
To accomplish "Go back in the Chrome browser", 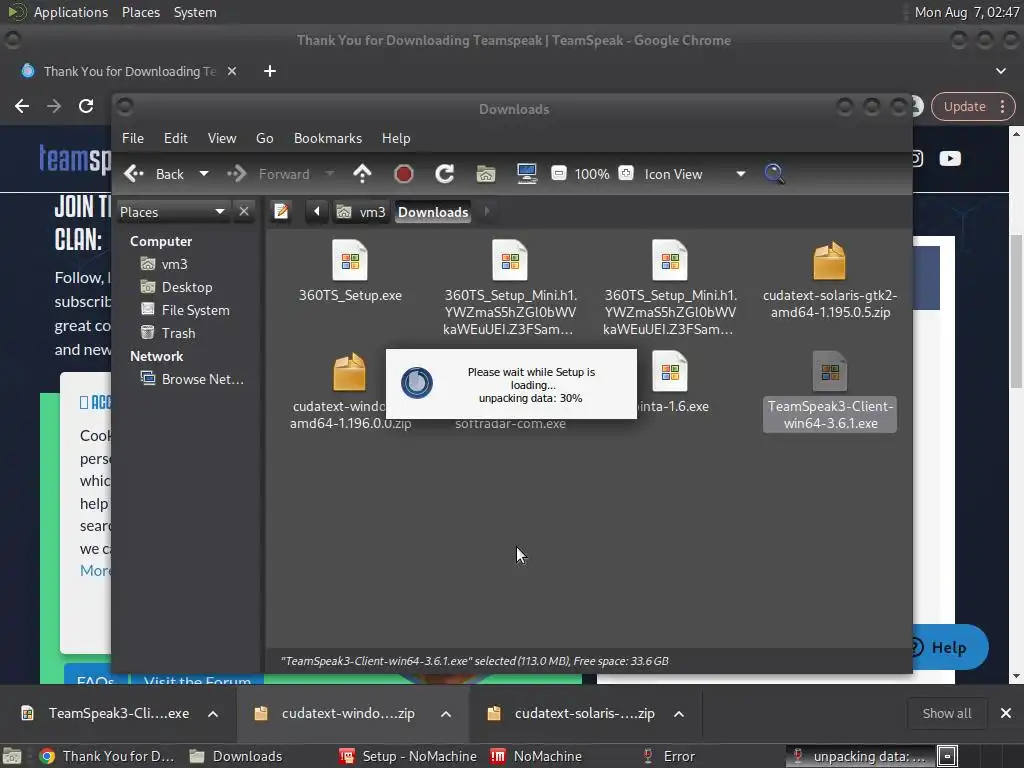I will pos(22,106).
